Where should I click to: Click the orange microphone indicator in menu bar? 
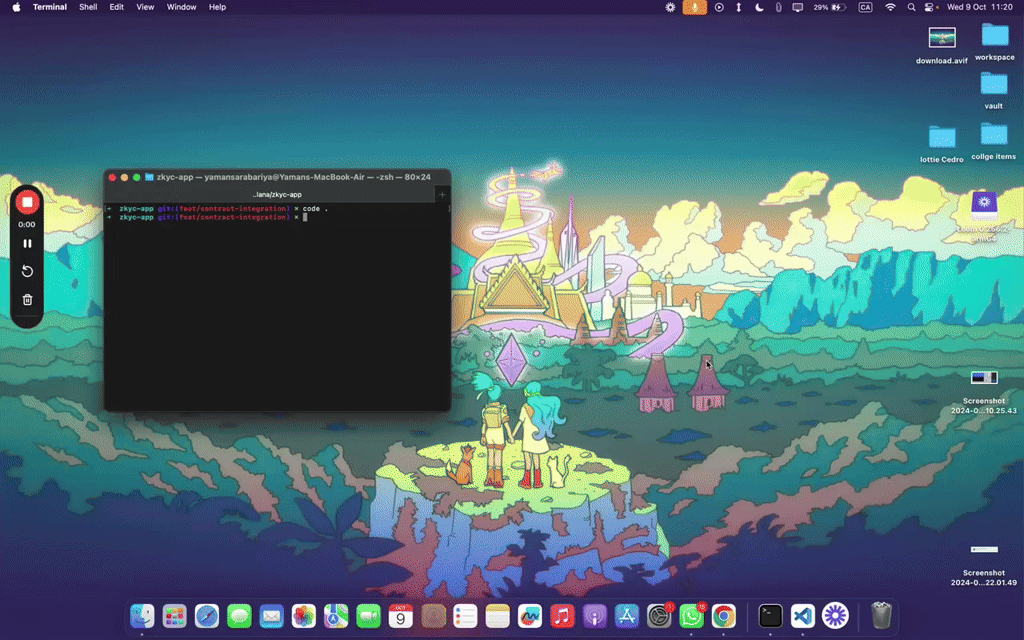coord(694,7)
